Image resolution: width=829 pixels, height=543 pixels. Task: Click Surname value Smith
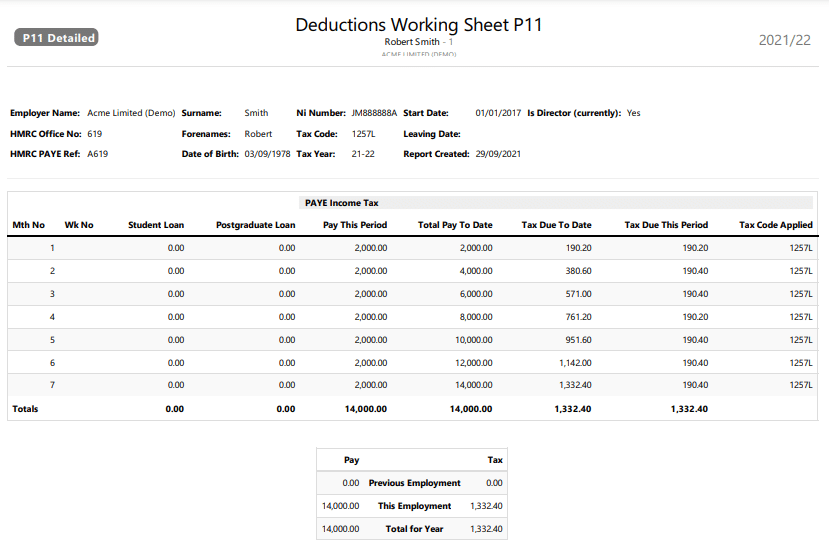[256, 113]
